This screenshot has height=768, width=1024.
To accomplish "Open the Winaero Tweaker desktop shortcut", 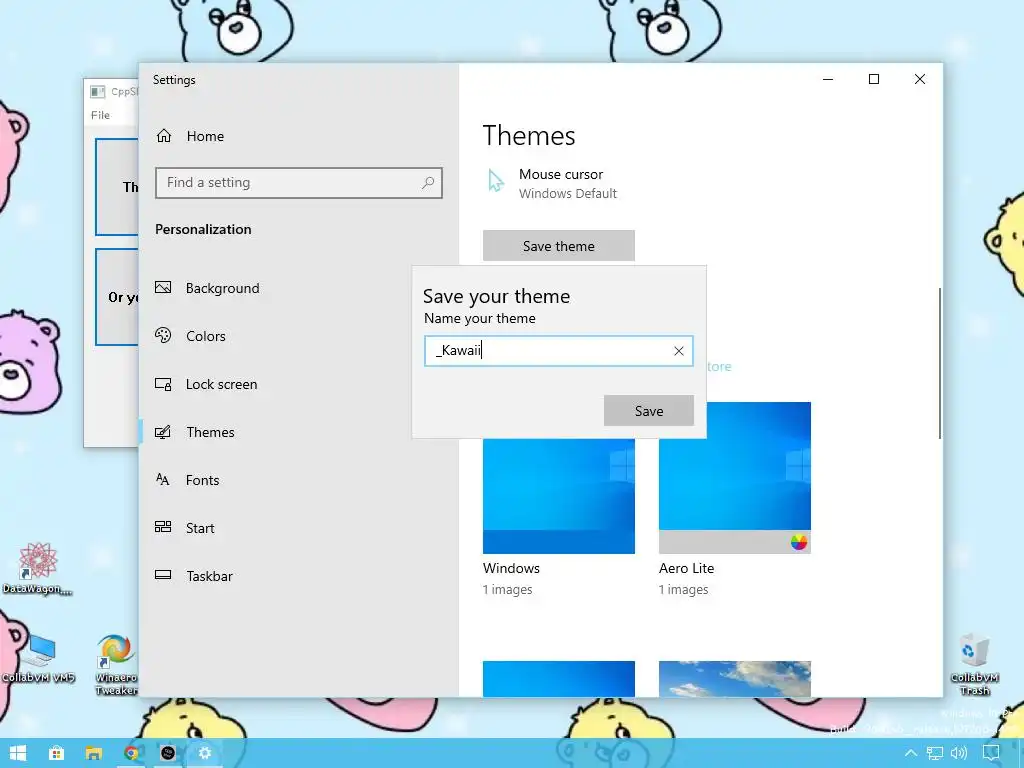I will click(x=116, y=664).
